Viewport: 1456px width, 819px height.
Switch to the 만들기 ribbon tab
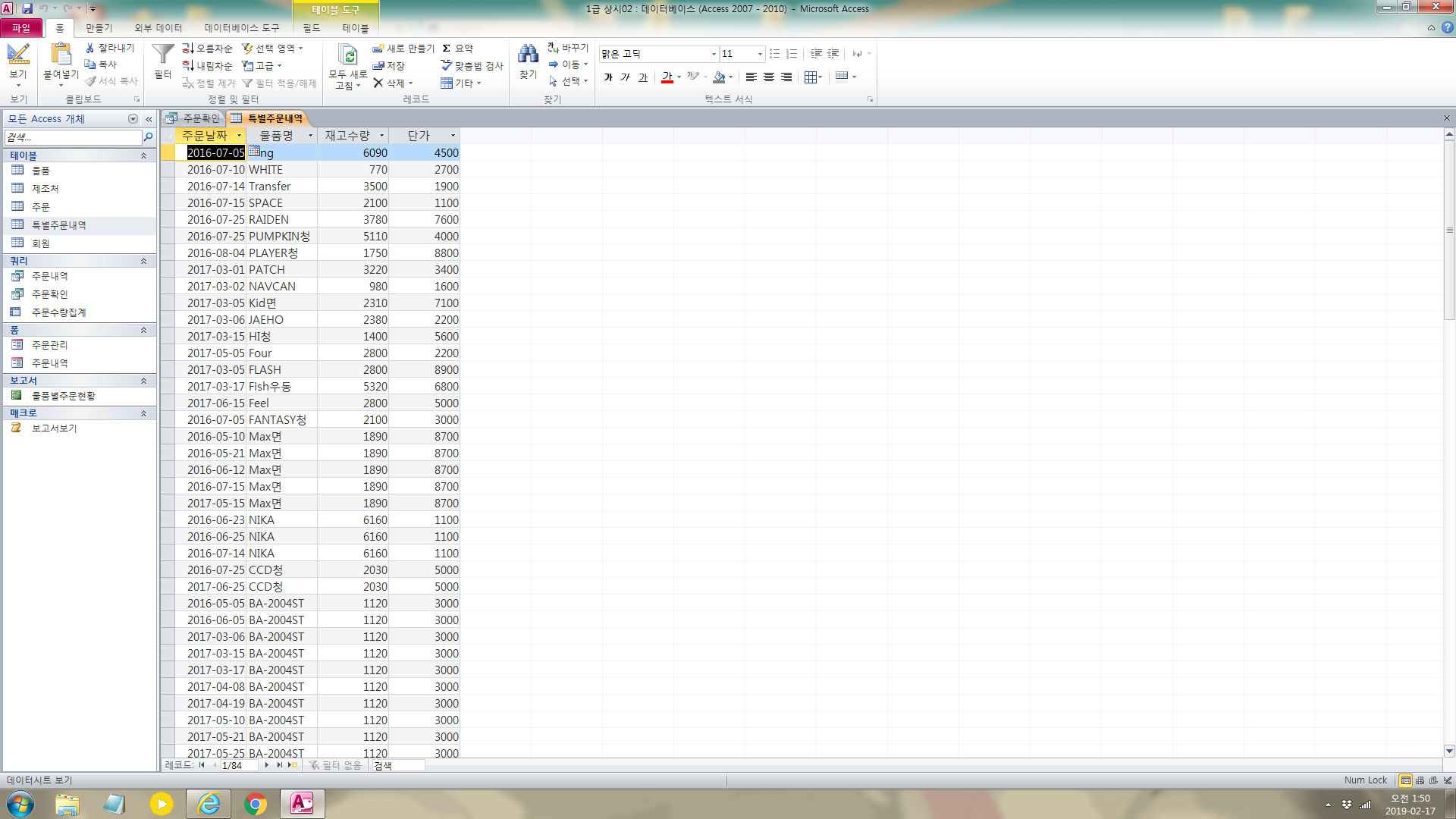99,28
